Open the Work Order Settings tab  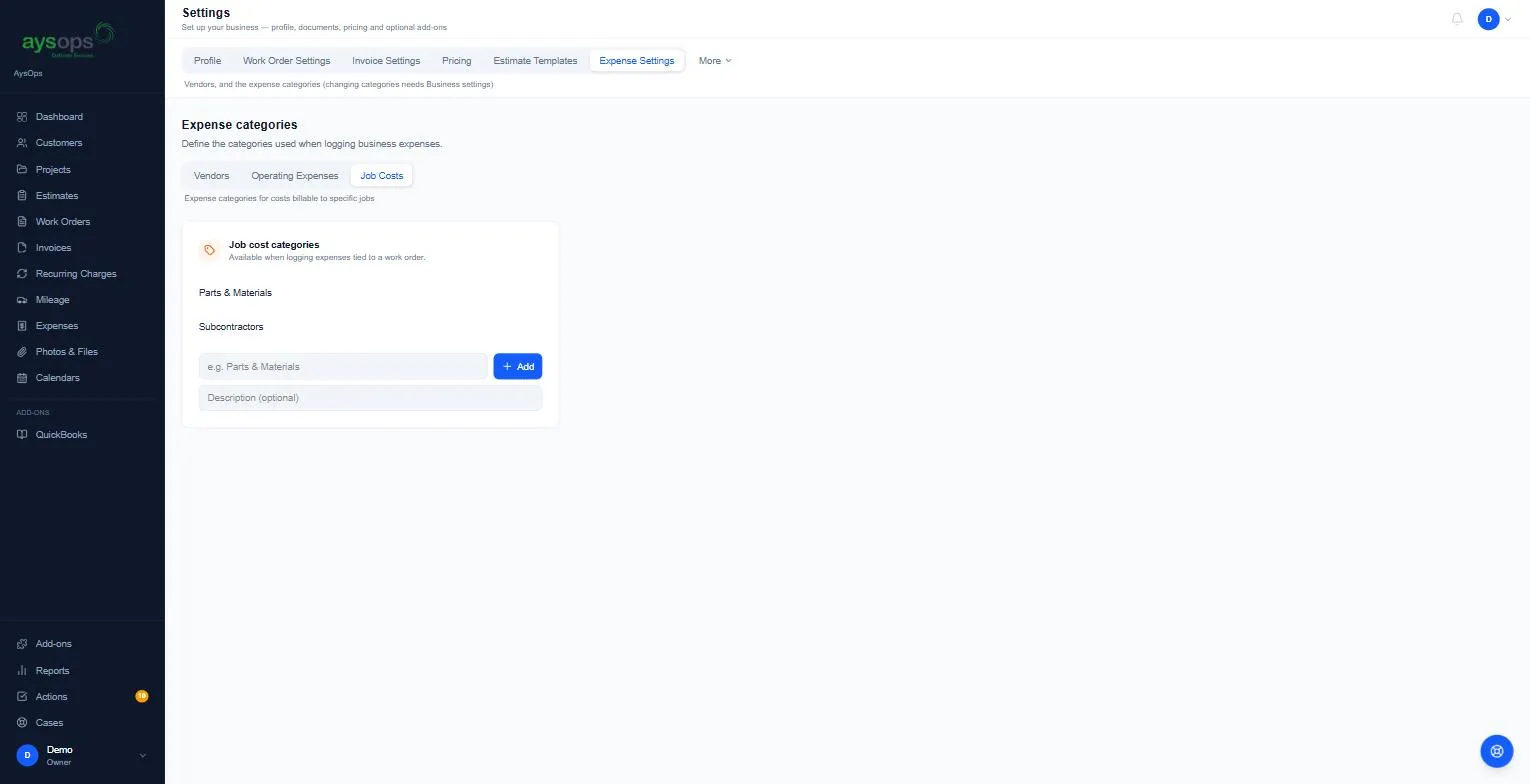(x=286, y=61)
